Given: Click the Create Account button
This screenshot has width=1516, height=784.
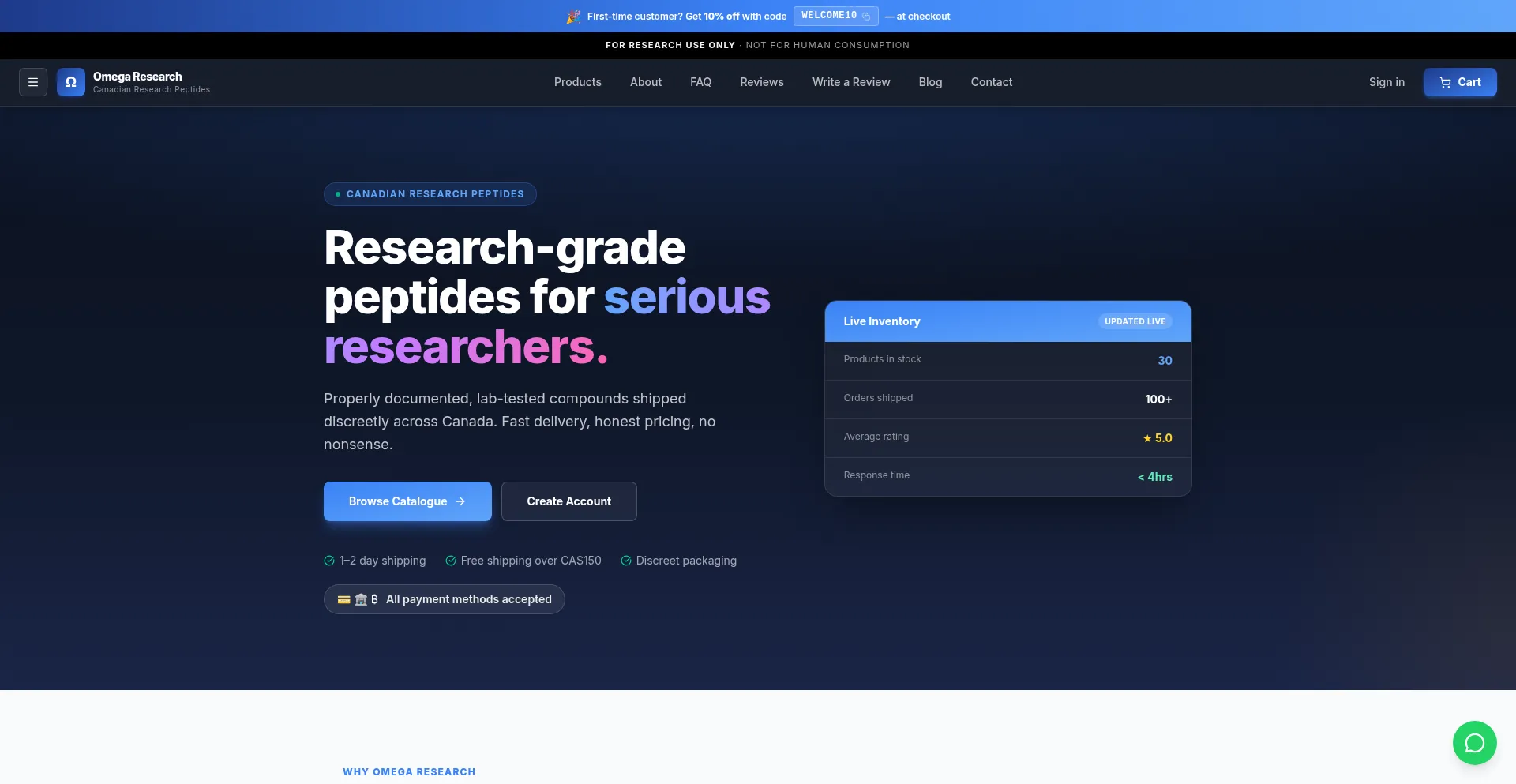Looking at the screenshot, I should click(x=569, y=501).
